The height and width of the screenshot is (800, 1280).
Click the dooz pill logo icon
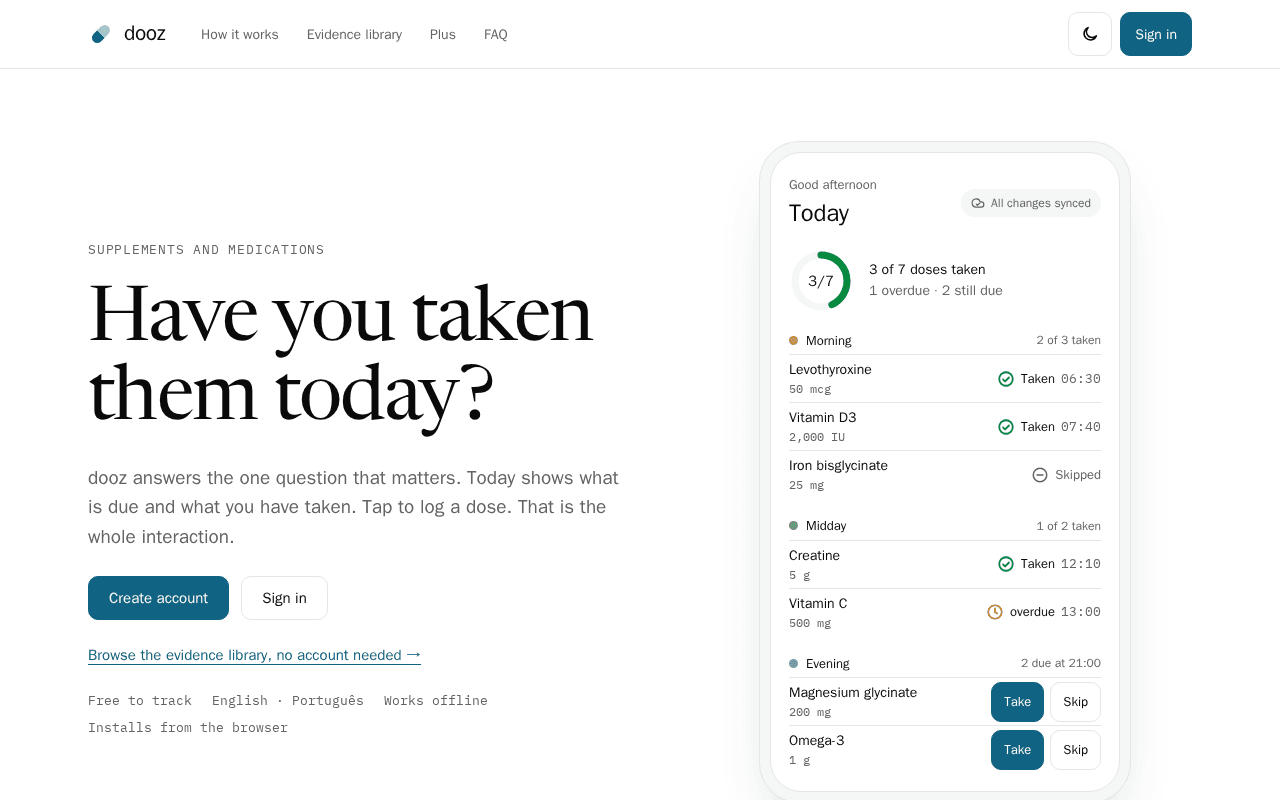coord(101,34)
